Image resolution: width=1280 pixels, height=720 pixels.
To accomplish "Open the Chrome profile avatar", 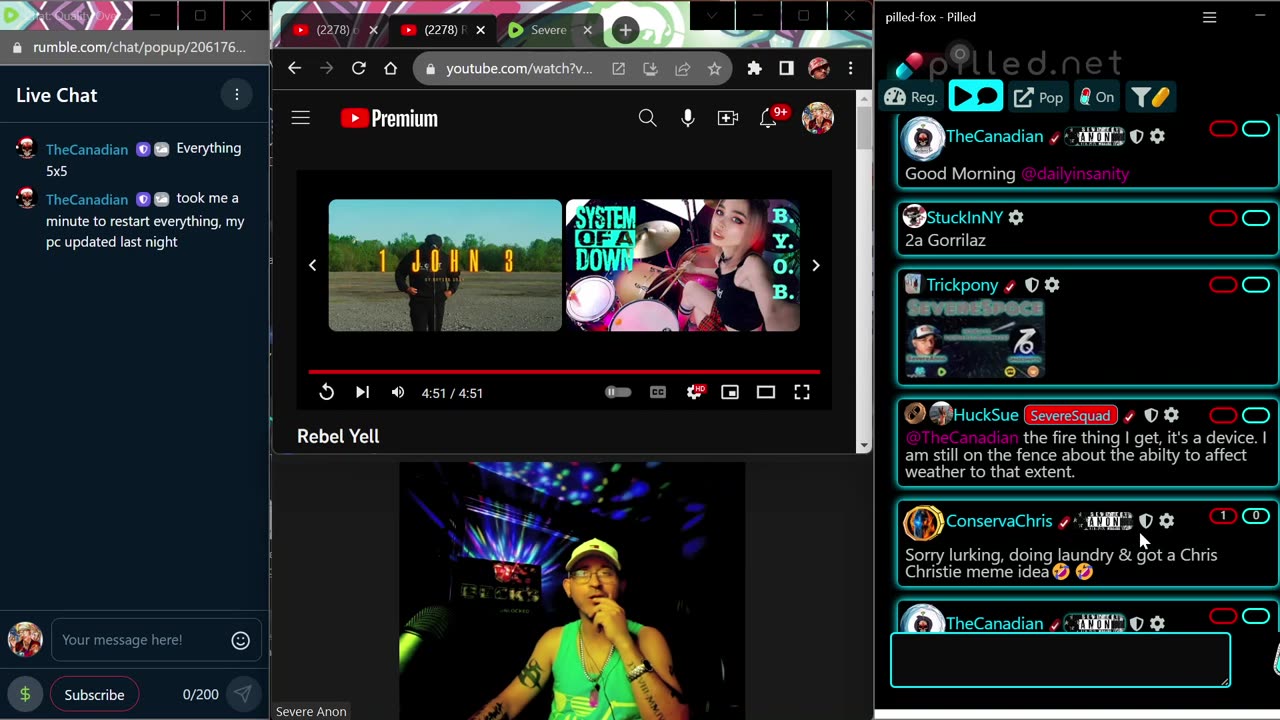I will pos(819,68).
